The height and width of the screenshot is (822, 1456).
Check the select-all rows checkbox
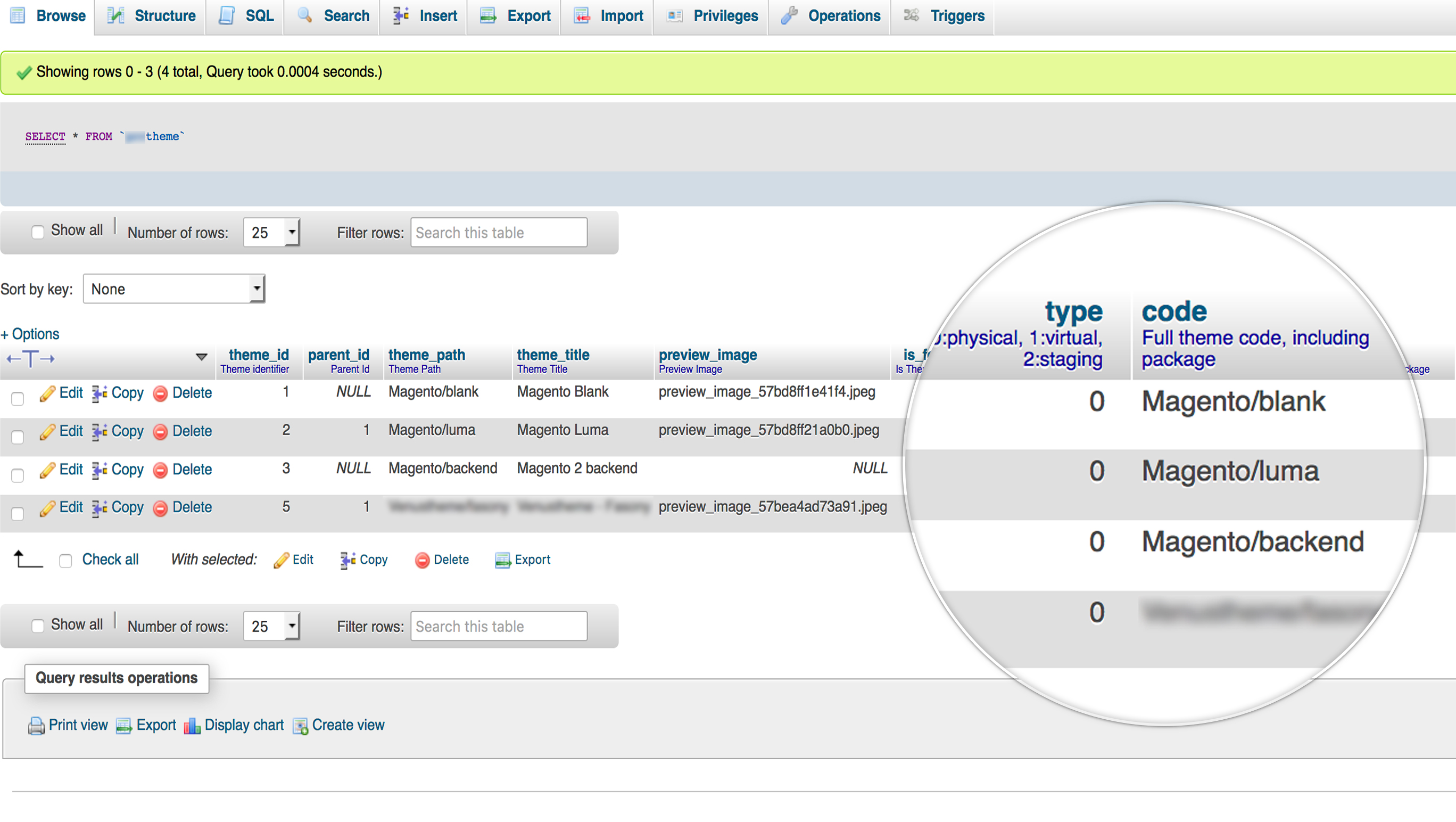click(65, 559)
